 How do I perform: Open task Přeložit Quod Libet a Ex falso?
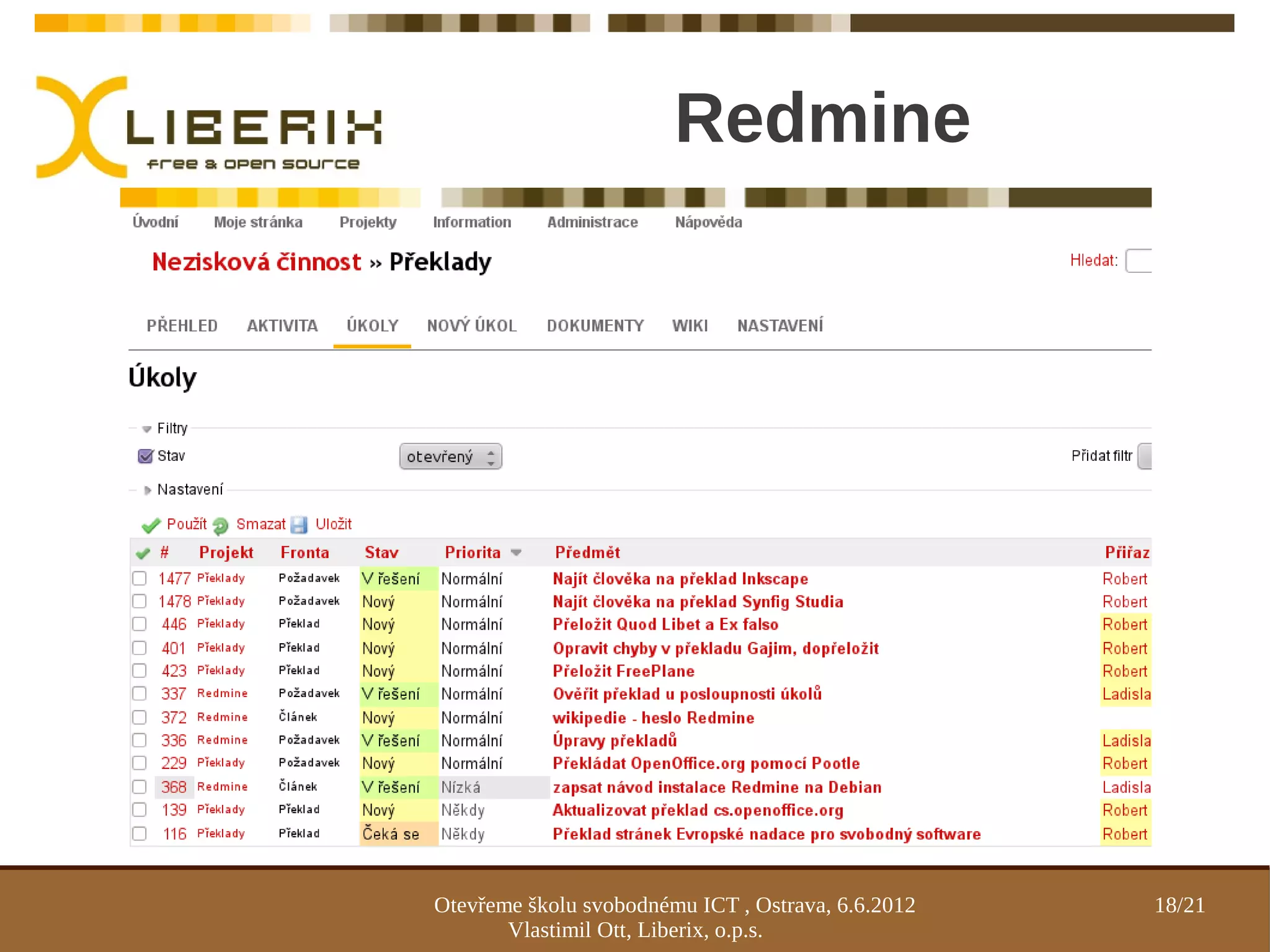(x=665, y=624)
